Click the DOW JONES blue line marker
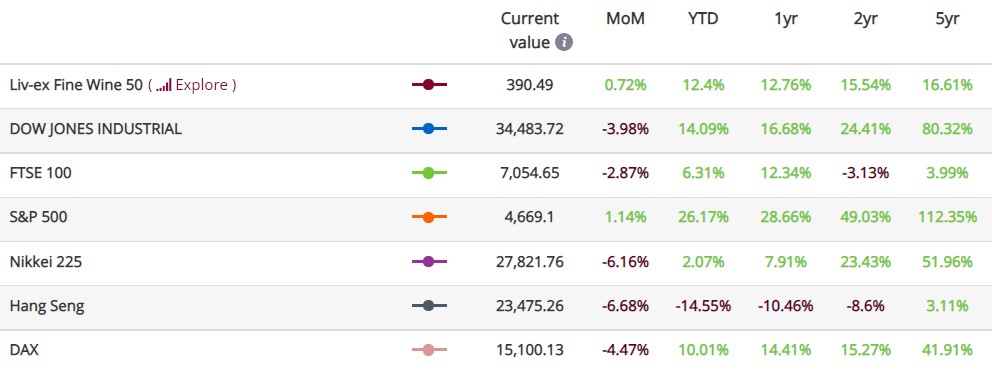This screenshot has height=372, width=992. coord(429,129)
